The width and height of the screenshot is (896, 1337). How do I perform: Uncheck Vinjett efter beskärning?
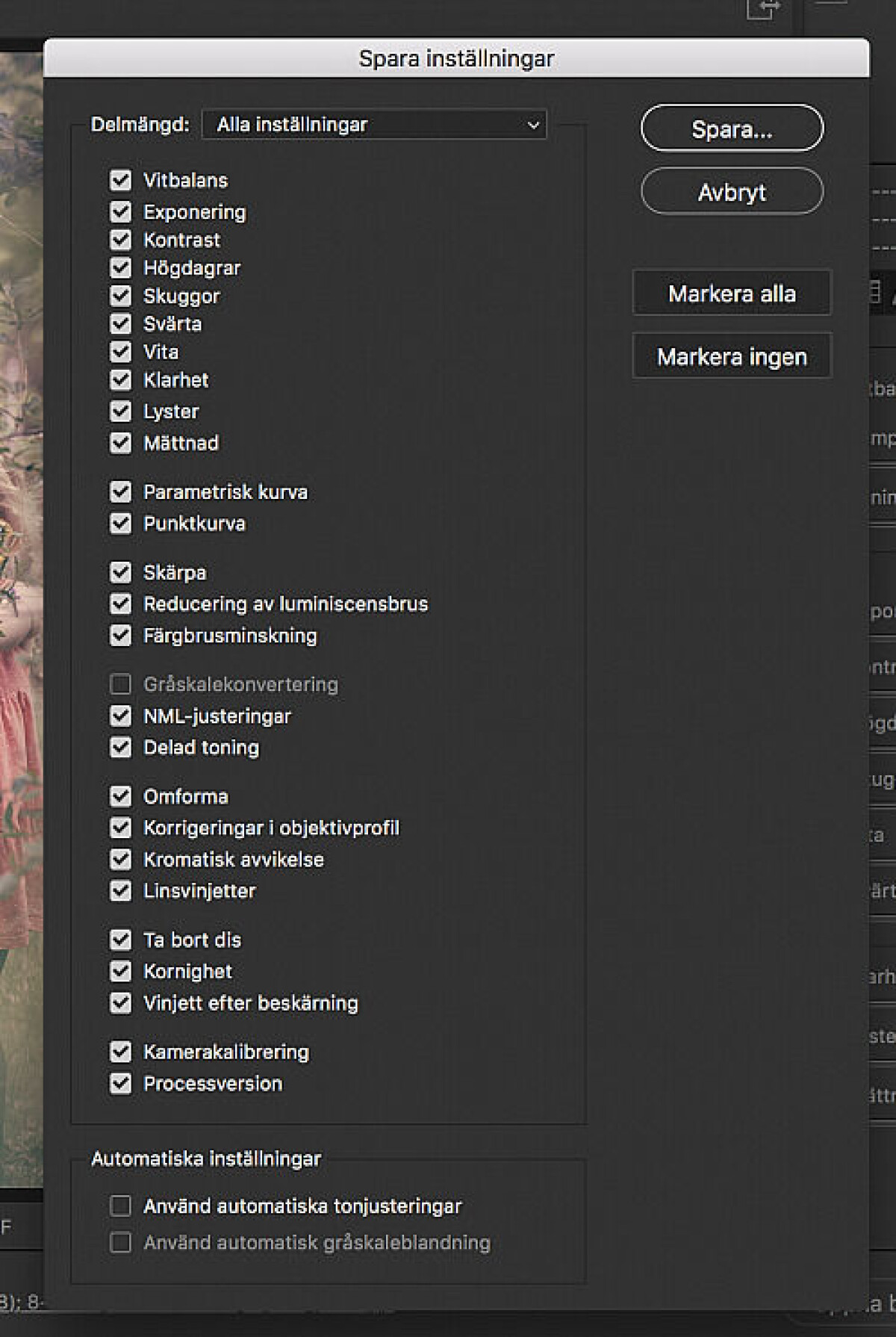click(120, 1002)
